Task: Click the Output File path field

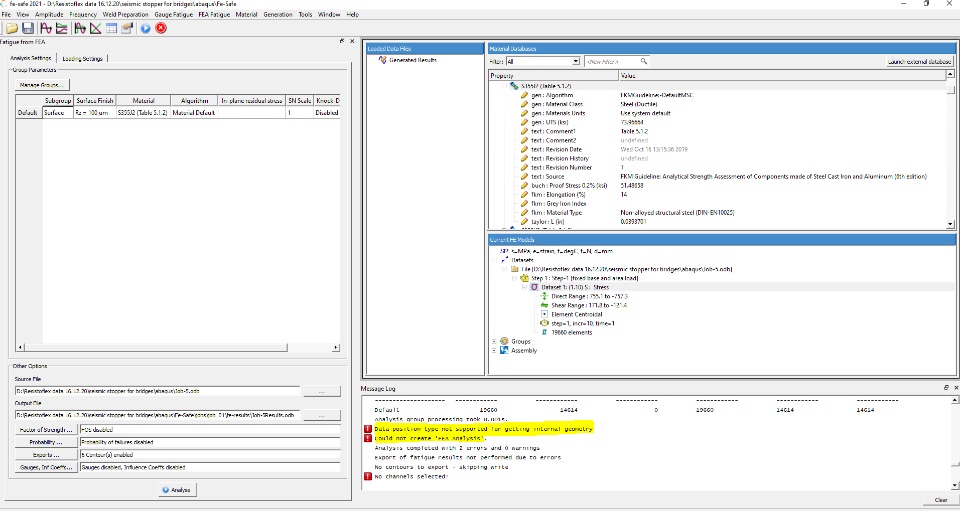Action: pyautogui.click(x=158, y=415)
